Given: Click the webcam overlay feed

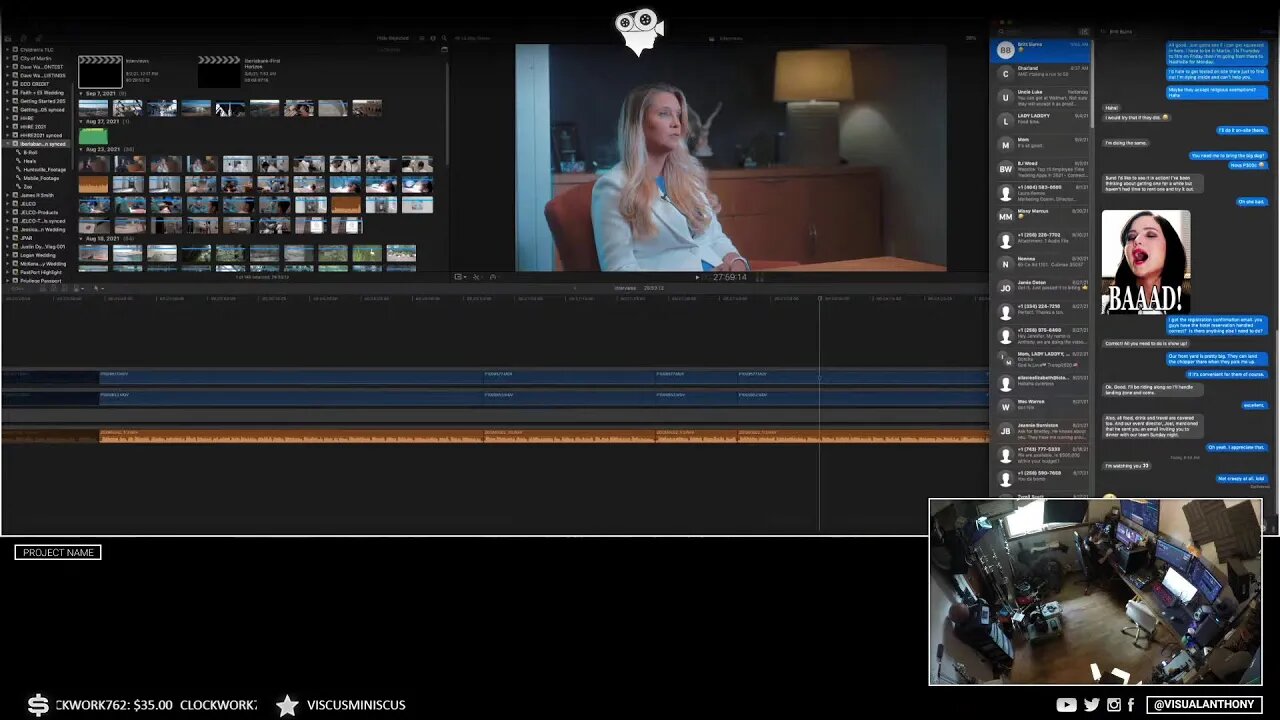Looking at the screenshot, I should click(1096, 592).
